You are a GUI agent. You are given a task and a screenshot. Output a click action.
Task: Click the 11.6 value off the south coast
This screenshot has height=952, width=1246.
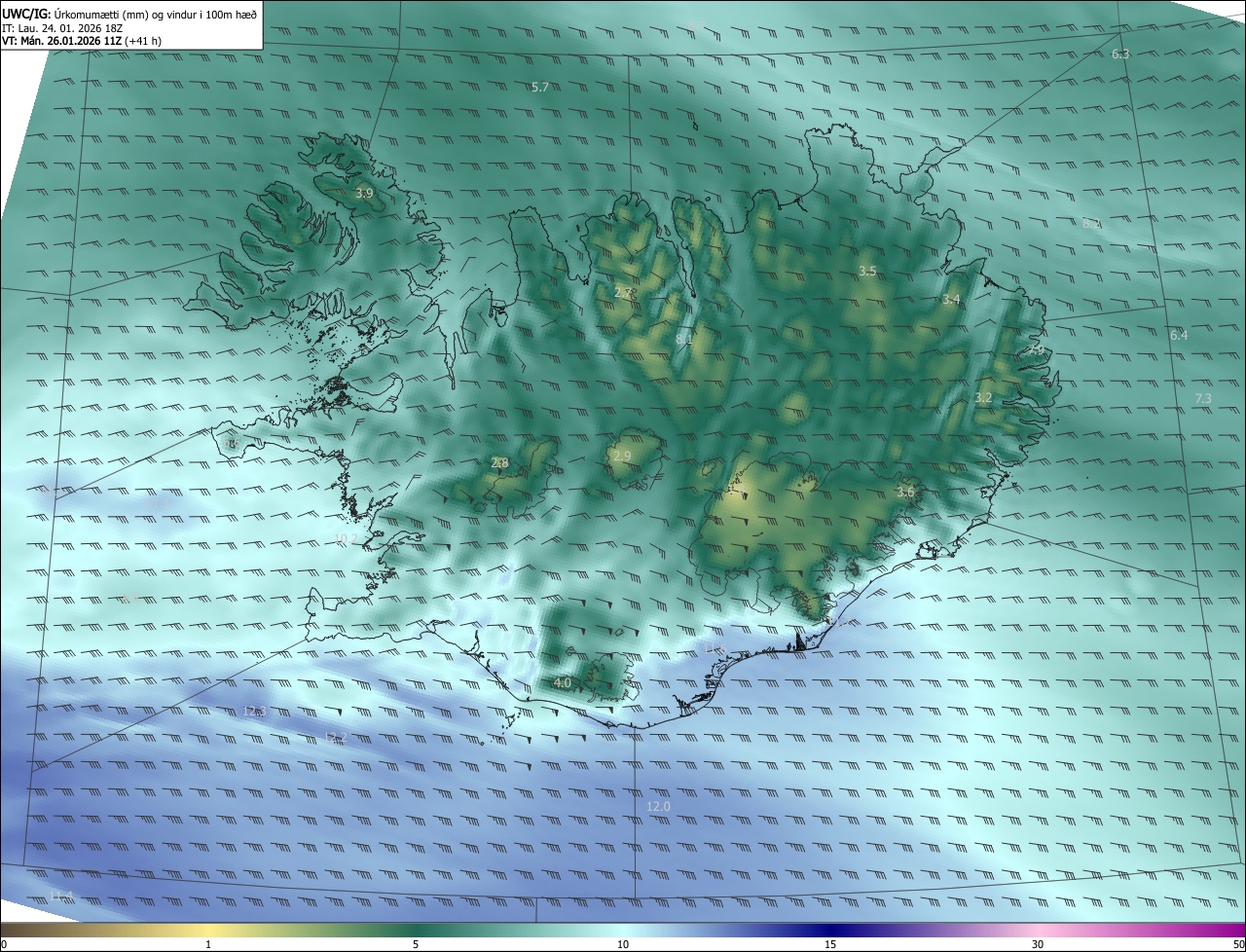(715, 649)
